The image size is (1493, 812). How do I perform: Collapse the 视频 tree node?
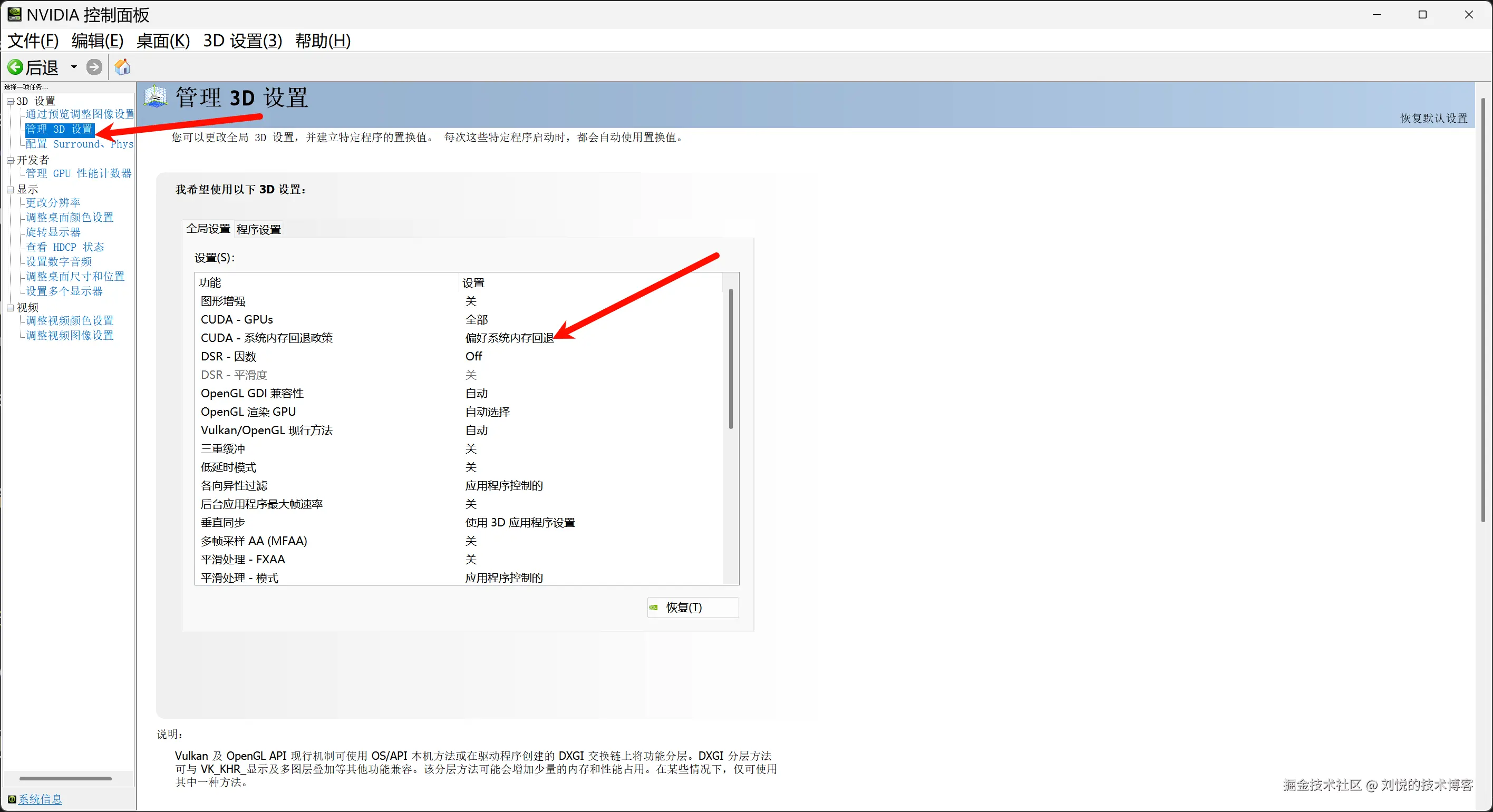[10, 308]
